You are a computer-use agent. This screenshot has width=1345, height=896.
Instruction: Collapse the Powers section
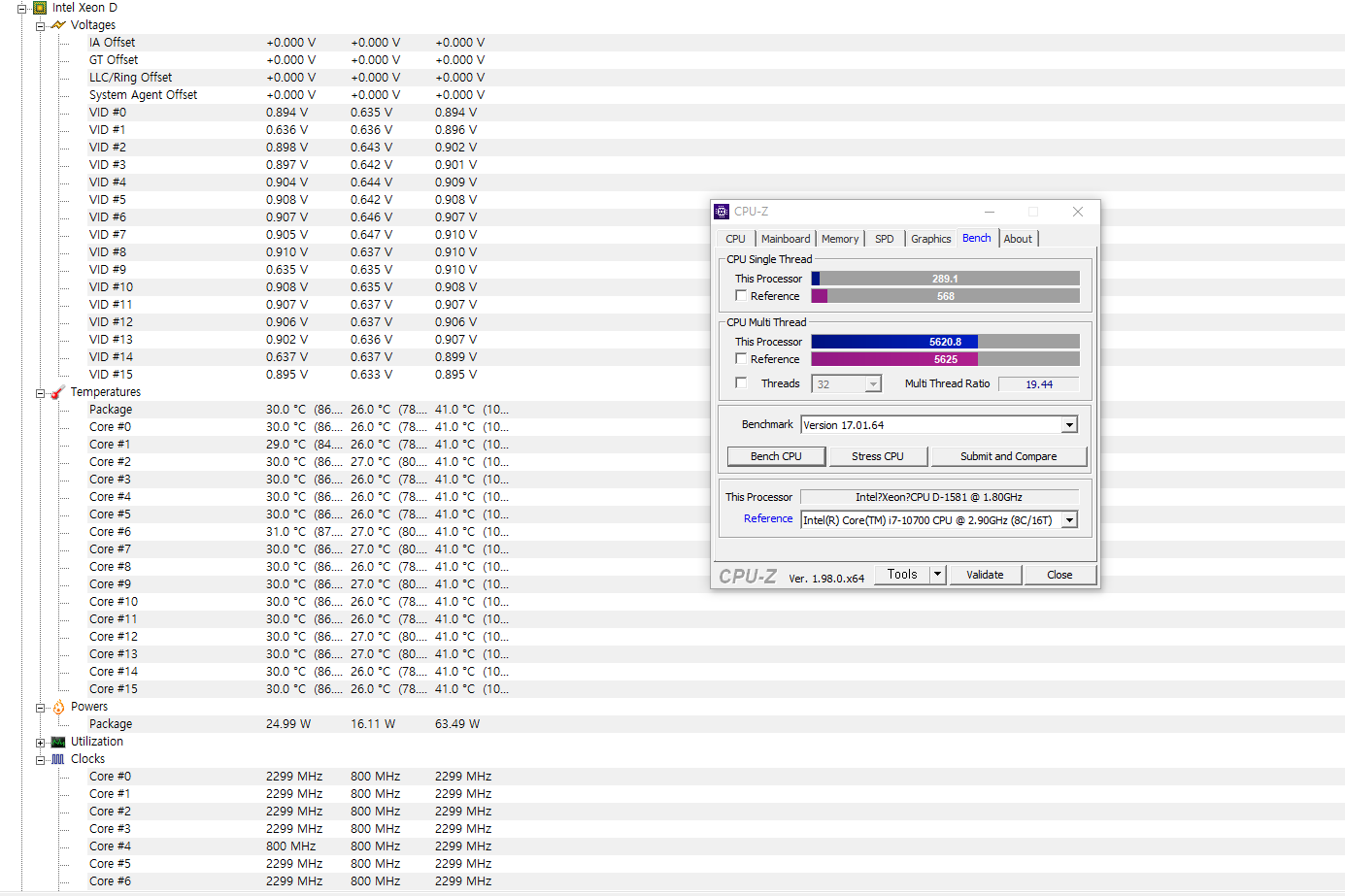(41, 707)
